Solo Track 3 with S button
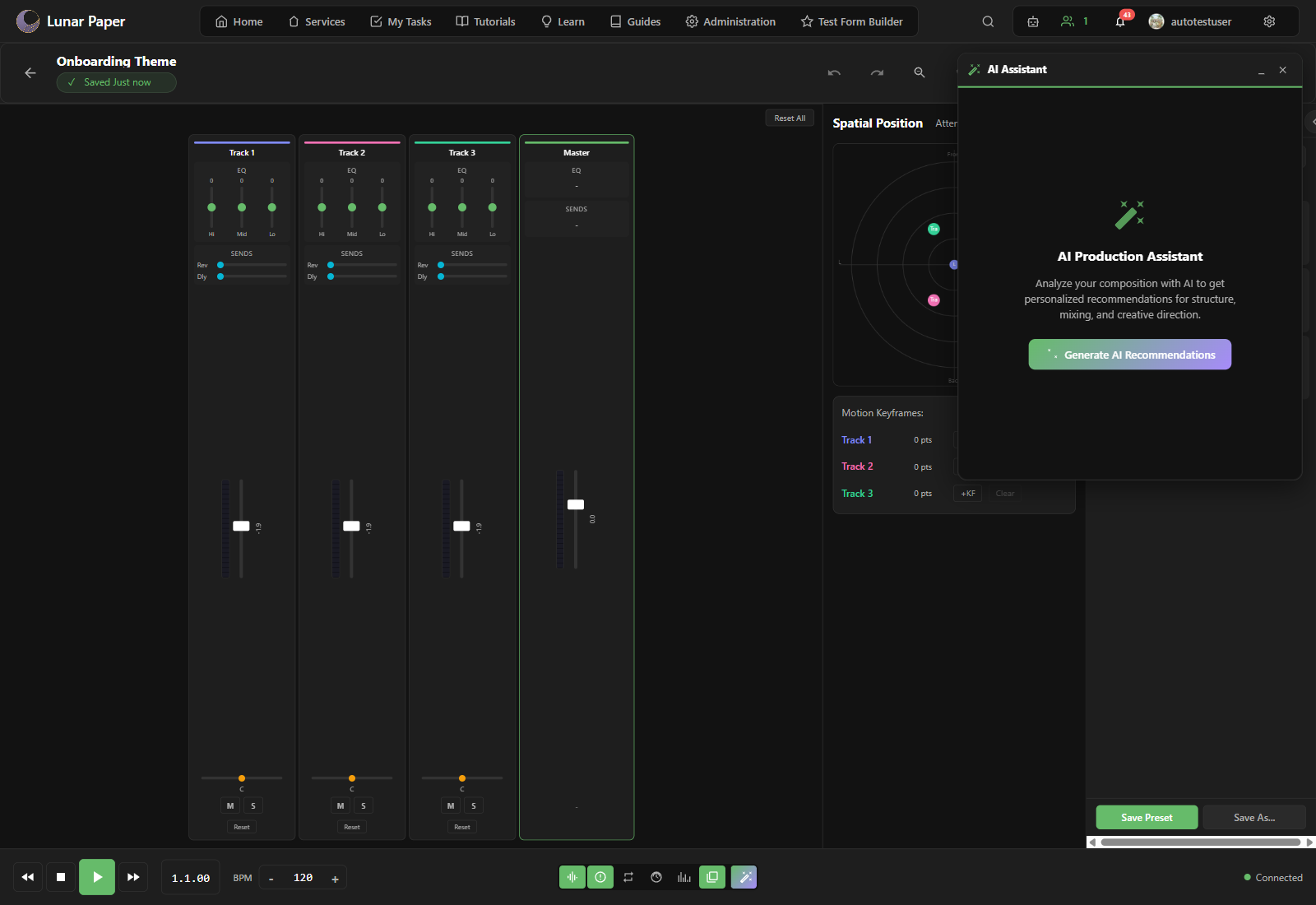 pyautogui.click(x=474, y=805)
